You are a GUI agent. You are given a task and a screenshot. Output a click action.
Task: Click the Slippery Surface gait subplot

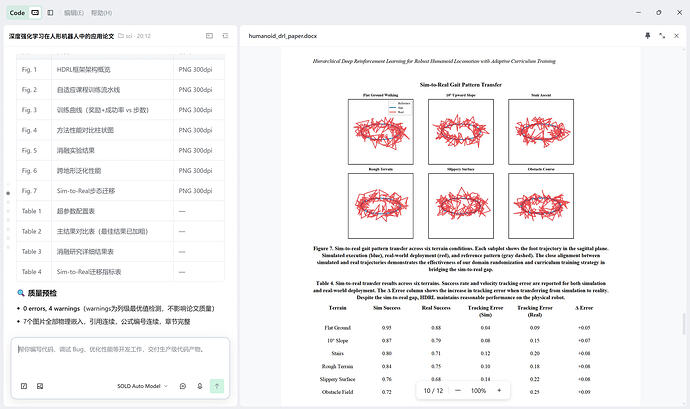[461, 206]
